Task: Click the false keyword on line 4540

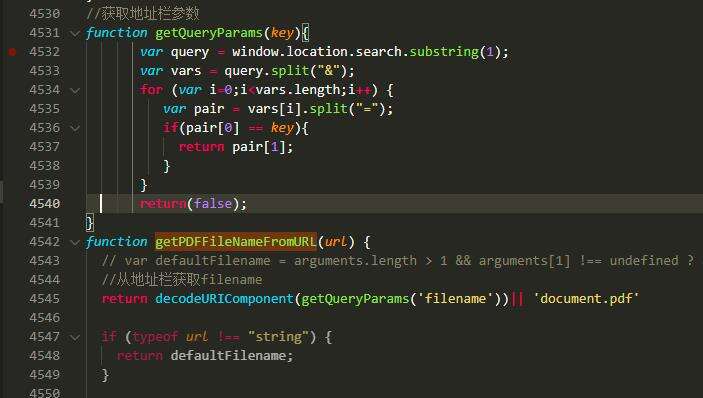Action: pos(213,203)
